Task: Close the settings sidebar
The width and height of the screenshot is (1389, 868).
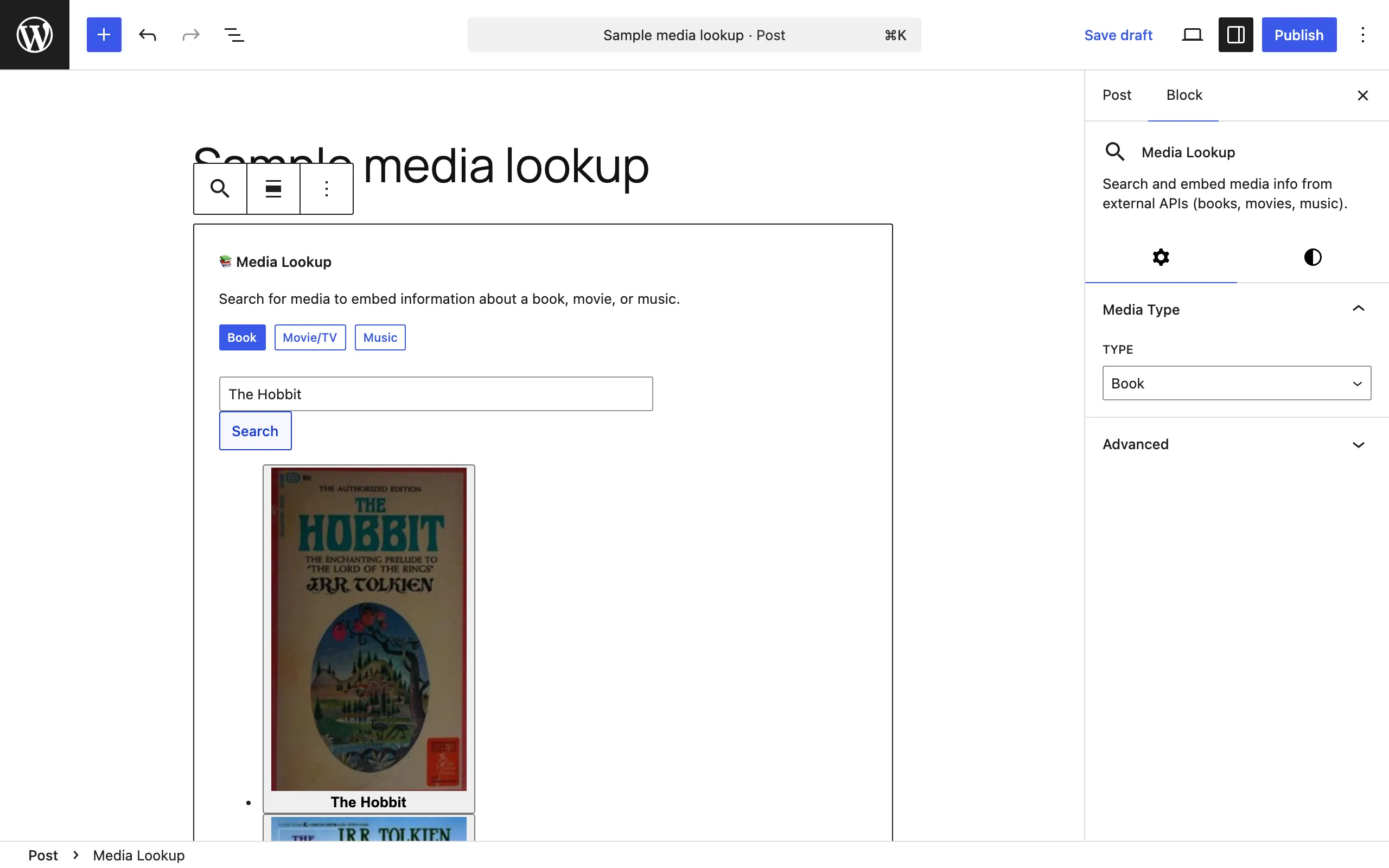Action: (1362, 95)
